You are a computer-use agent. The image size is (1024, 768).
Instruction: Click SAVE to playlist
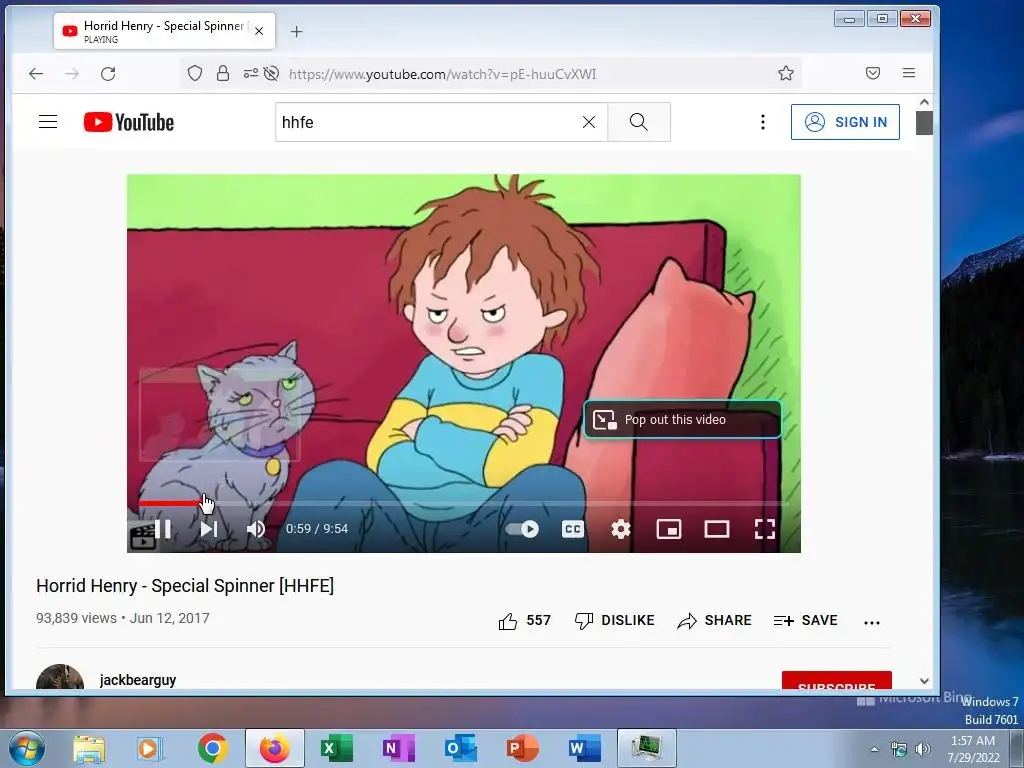[805, 620]
